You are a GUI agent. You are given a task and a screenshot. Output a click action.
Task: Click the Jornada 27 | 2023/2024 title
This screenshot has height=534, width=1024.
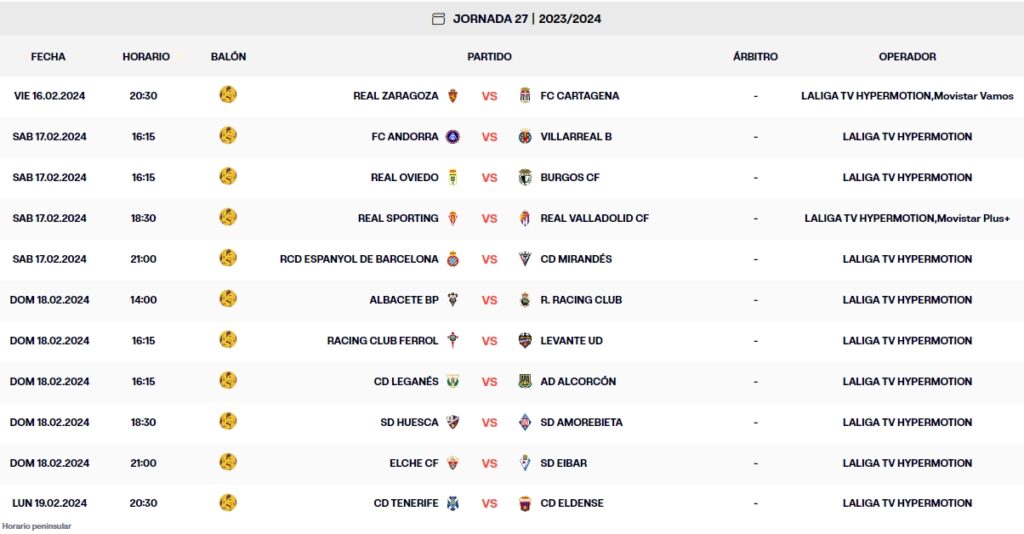point(527,19)
